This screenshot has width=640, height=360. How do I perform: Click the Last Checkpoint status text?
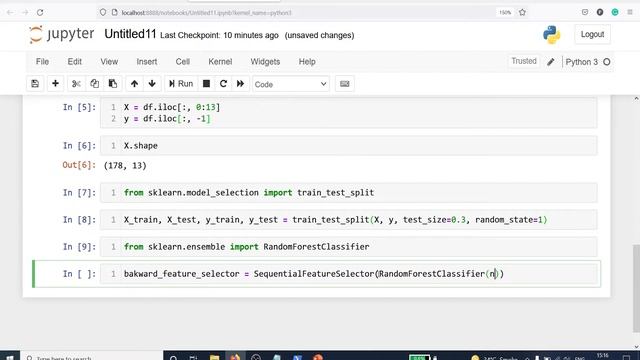(x=219, y=36)
